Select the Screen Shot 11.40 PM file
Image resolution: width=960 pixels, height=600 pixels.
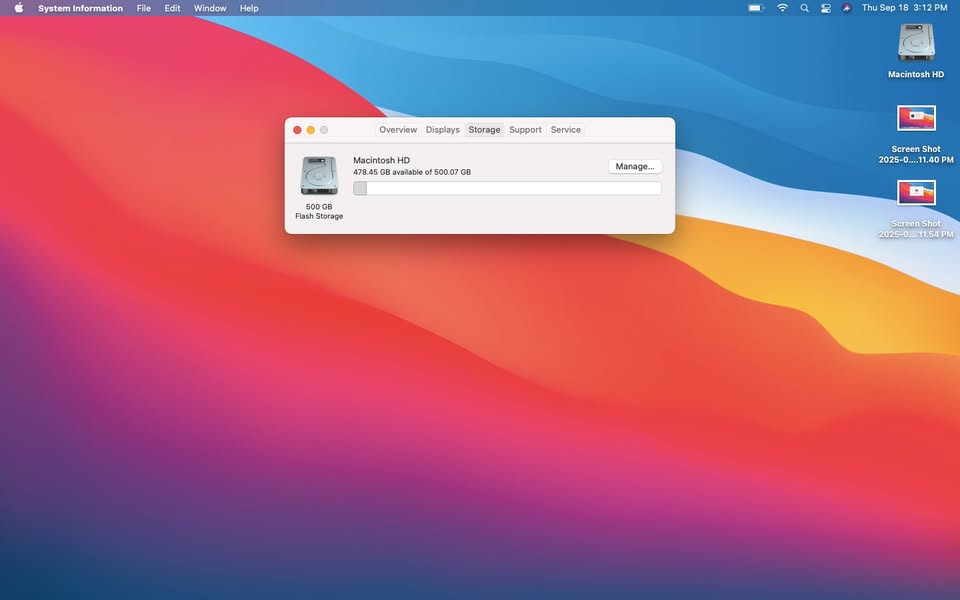pyautogui.click(x=916, y=119)
